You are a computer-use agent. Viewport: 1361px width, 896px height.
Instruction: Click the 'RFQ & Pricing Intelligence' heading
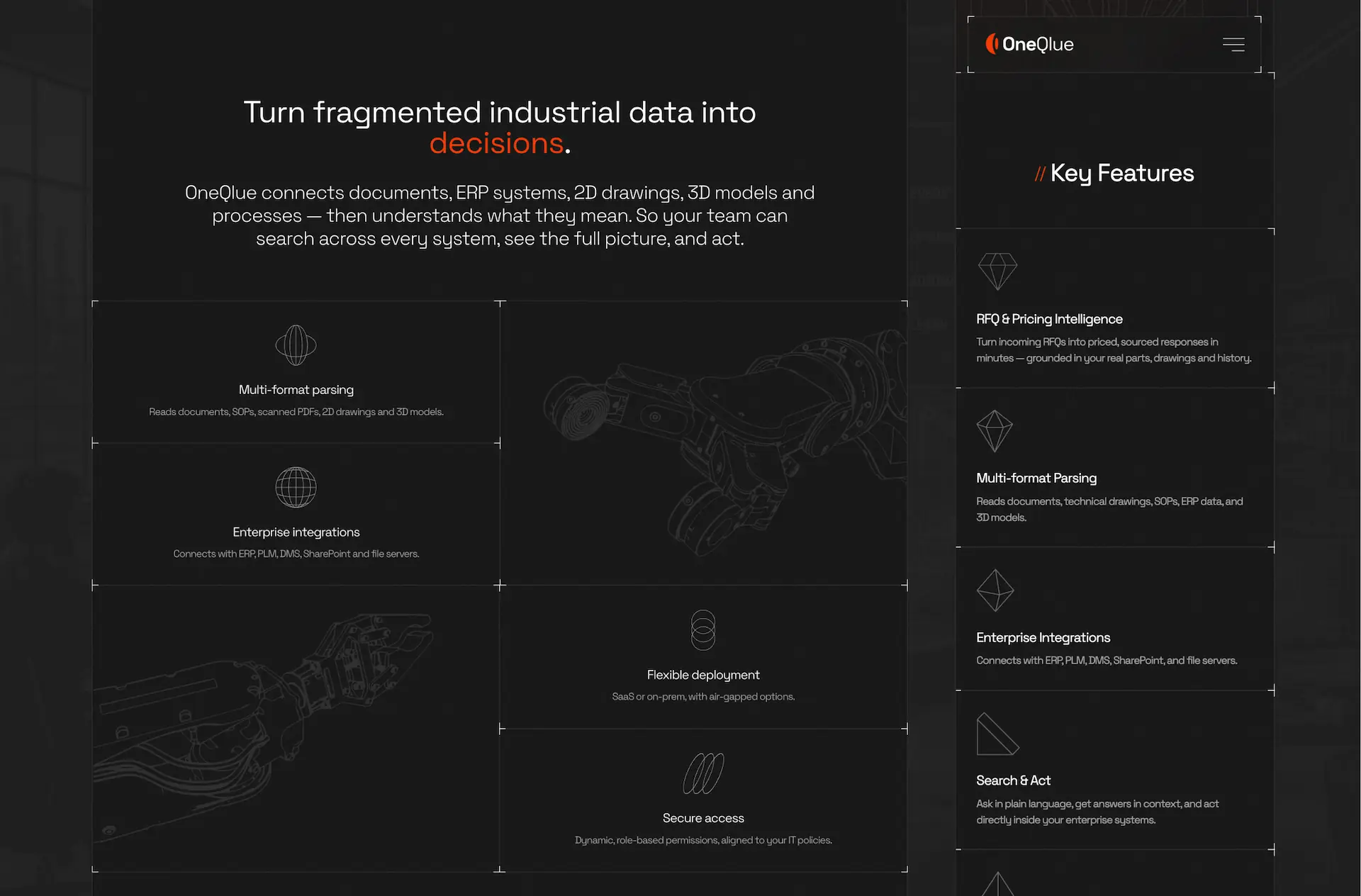click(1049, 319)
